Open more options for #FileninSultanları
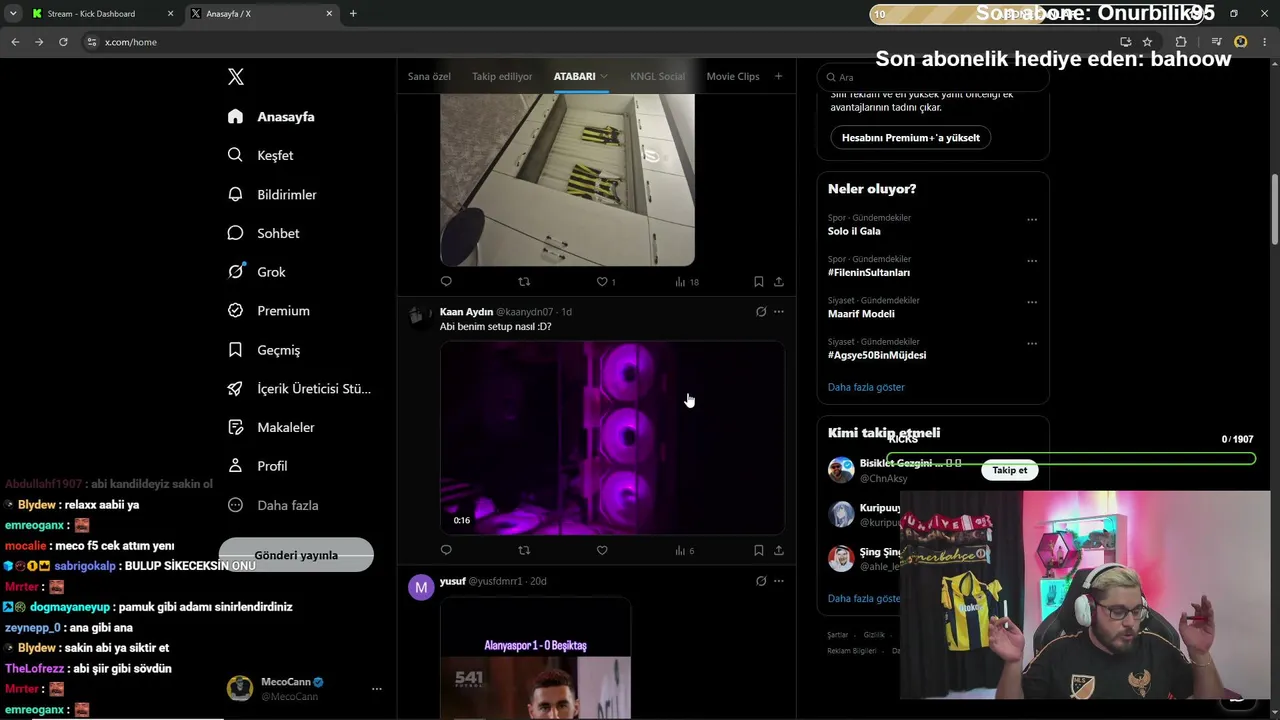 click(x=1032, y=261)
